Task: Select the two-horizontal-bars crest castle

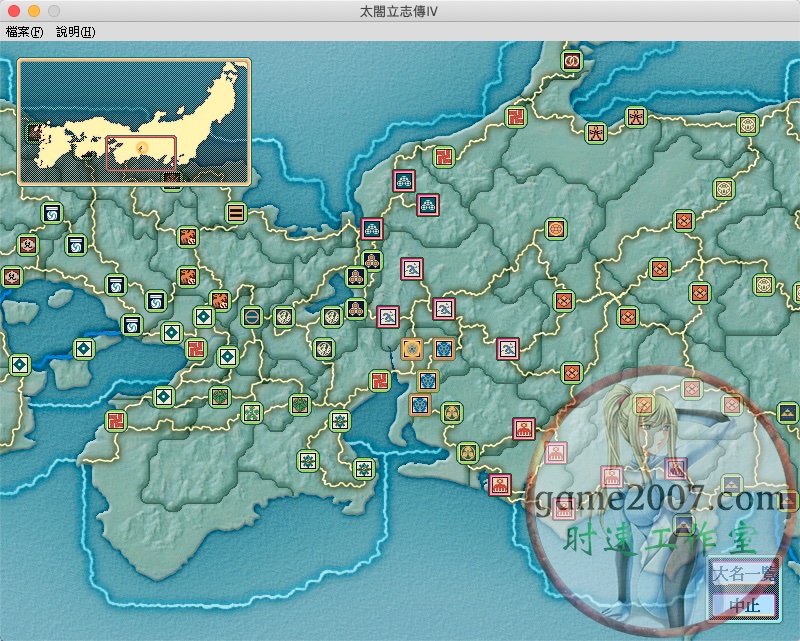Action: (236, 212)
